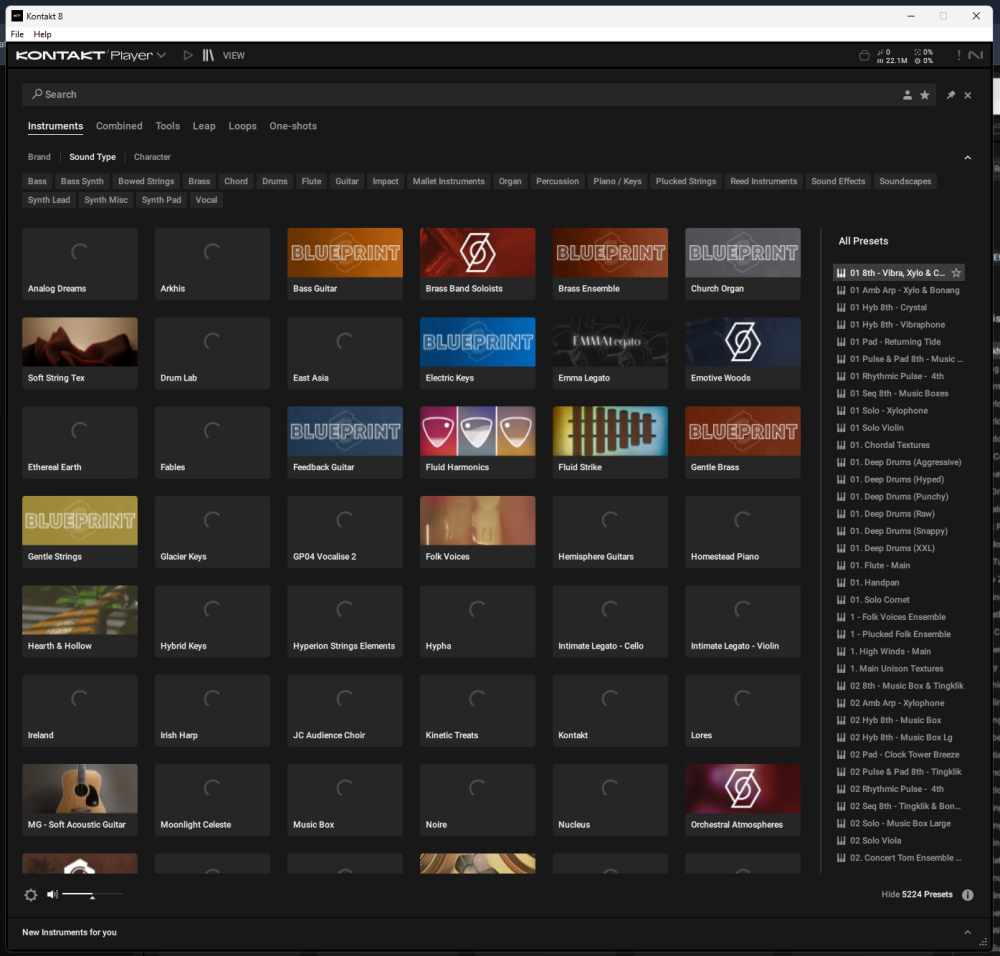Image resolution: width=1000 pixels, height=956 pixels.
Task: Select the Folk Voices instrument
Action: (478, 531)
